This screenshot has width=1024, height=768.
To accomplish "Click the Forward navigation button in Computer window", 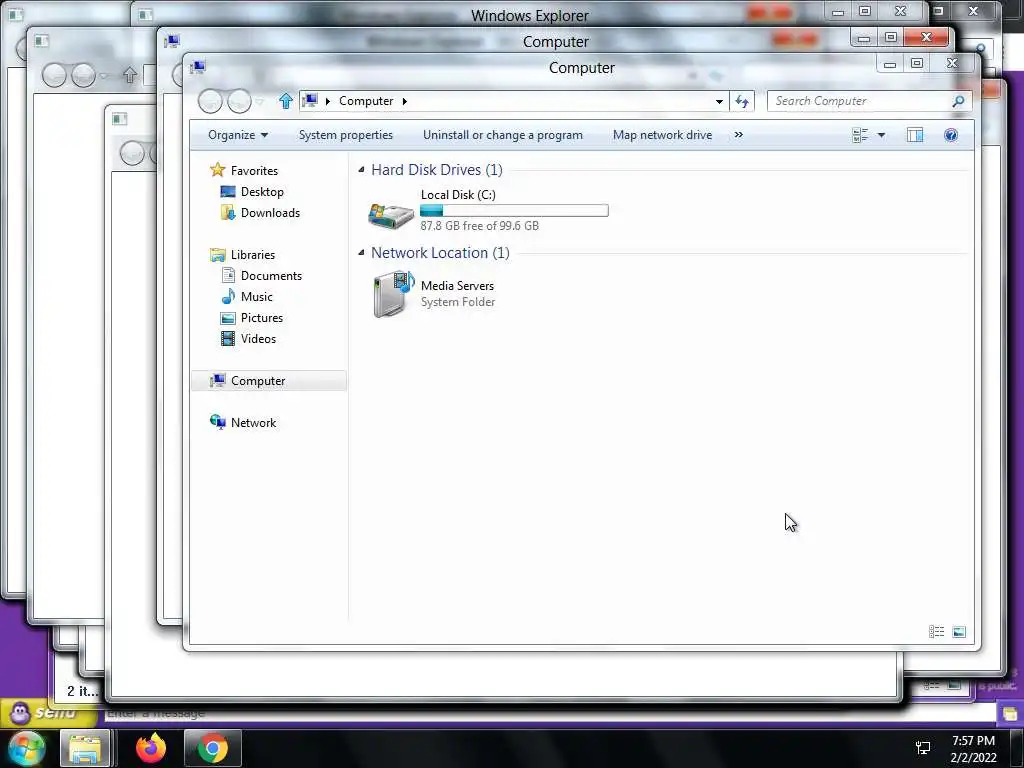I will tap(239, 101).
